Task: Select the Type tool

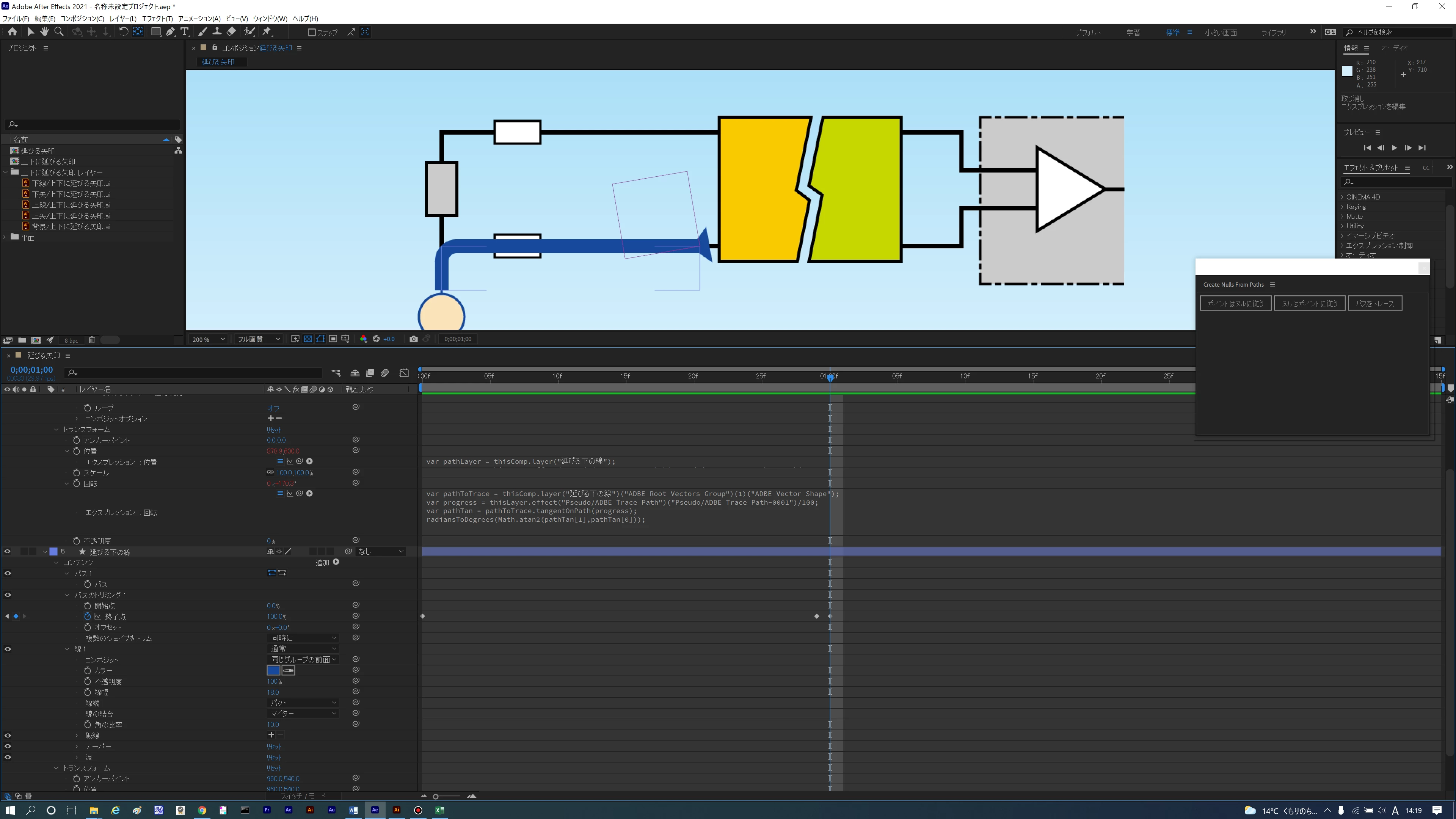Action: click(x=184, y=32)
